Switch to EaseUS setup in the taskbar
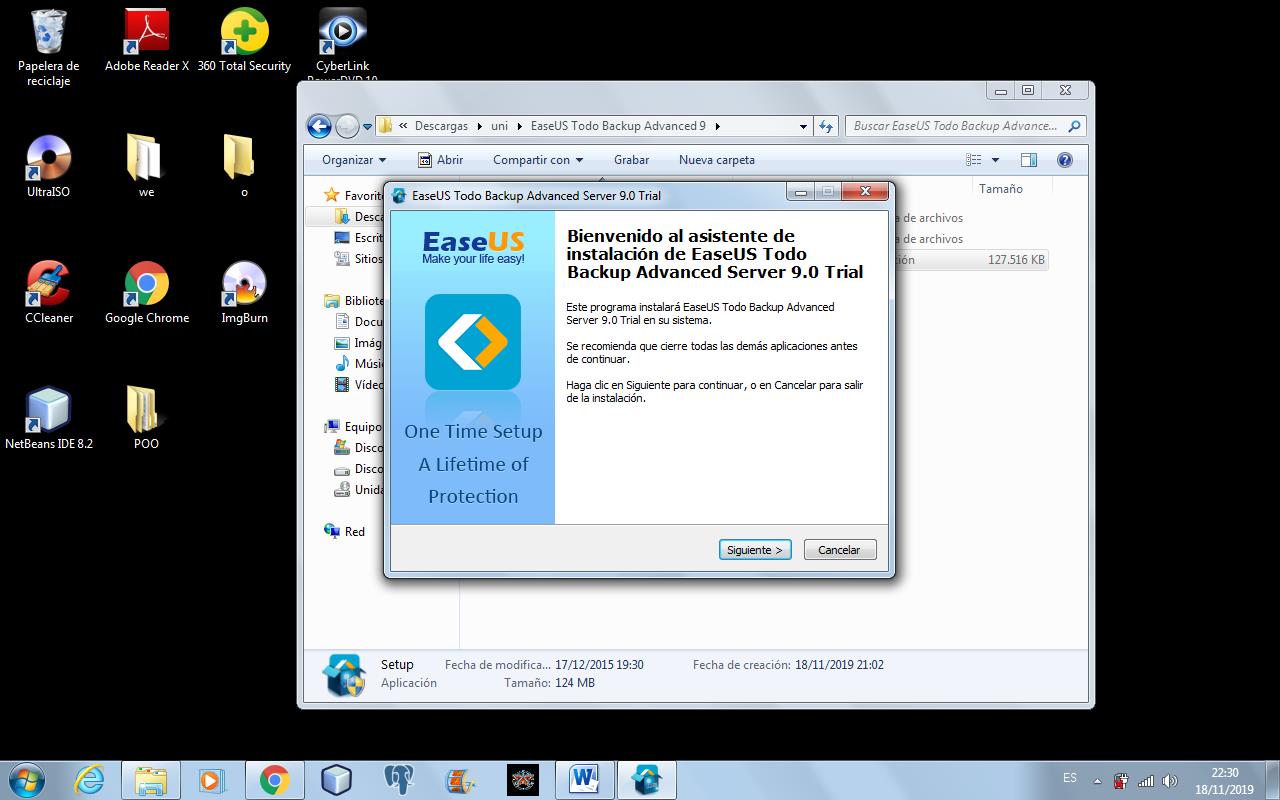 pyautogui.click(x=646, y=780)
